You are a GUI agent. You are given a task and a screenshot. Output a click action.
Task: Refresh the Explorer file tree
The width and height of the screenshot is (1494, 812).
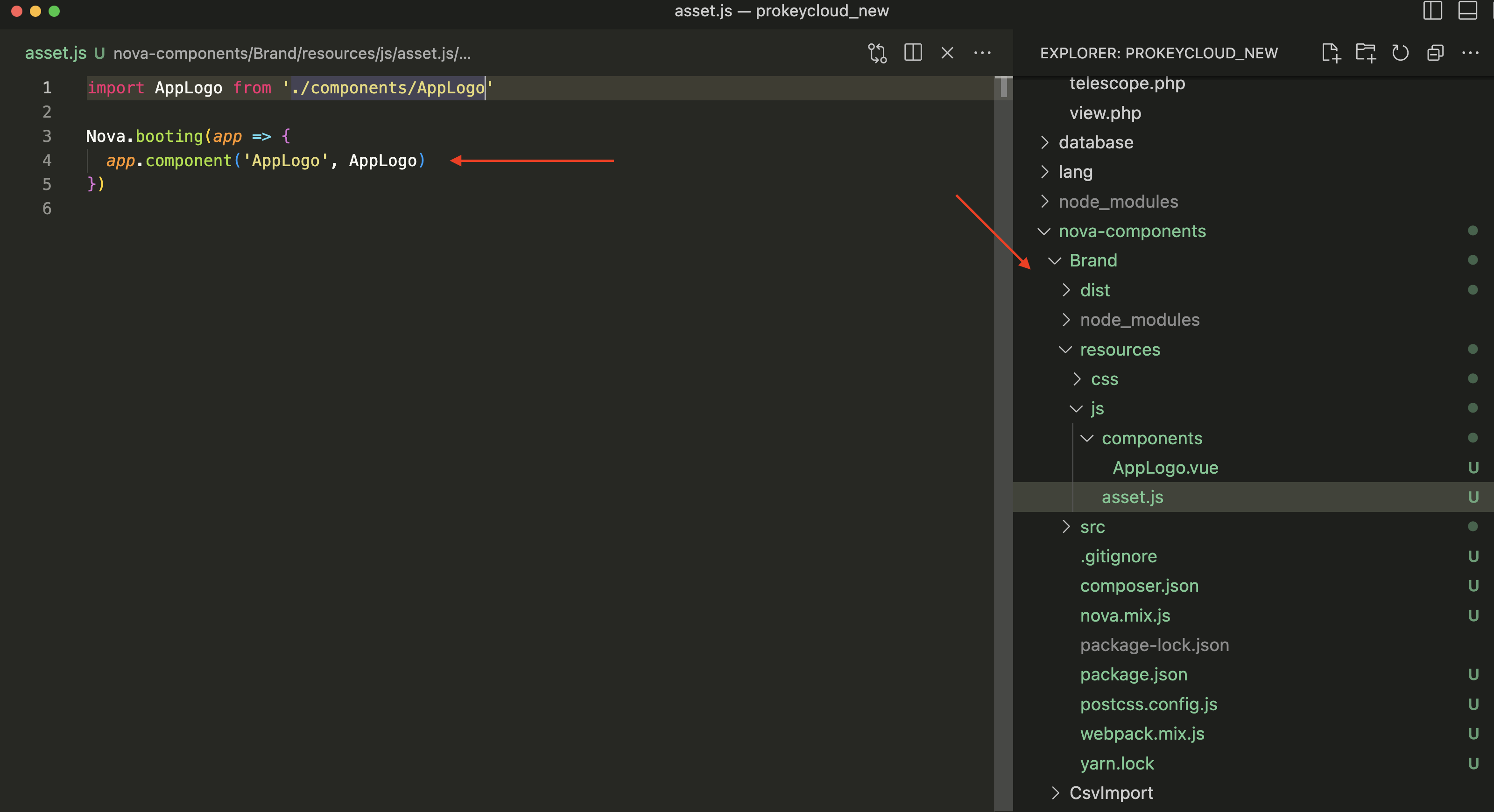1400,53
